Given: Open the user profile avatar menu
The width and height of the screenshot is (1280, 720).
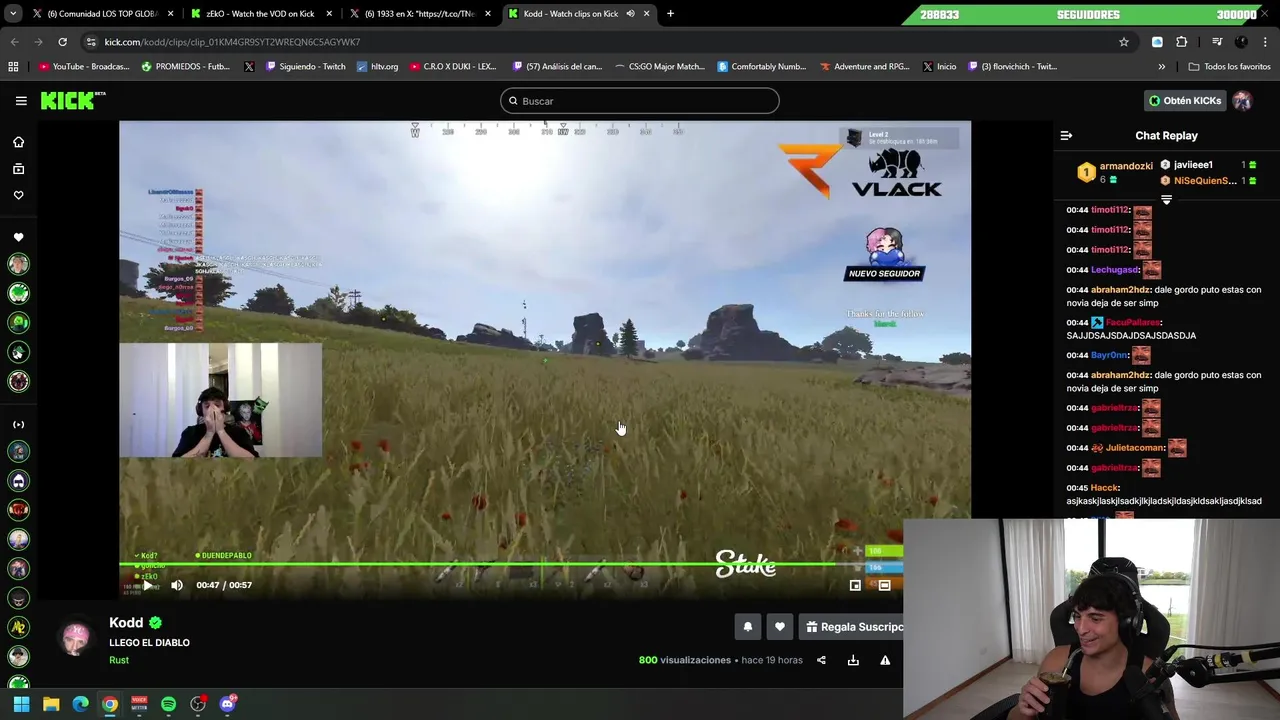Looking at the screenshot, I should (x=1242, y=101).
